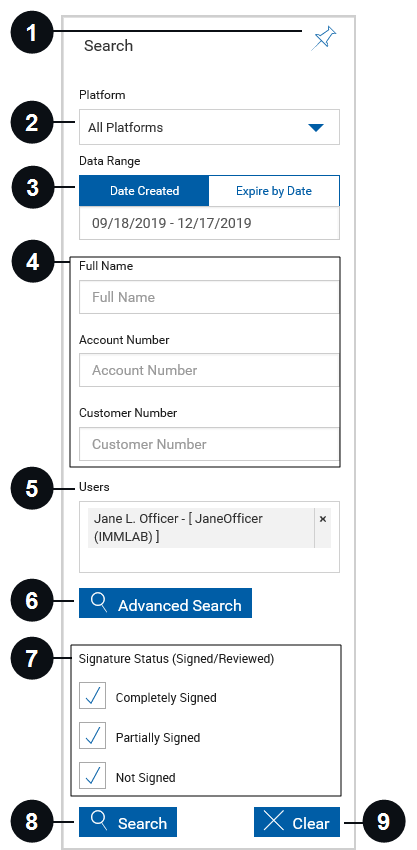Click magnifier icon on Advanced Search button

(x=99, y=602)
